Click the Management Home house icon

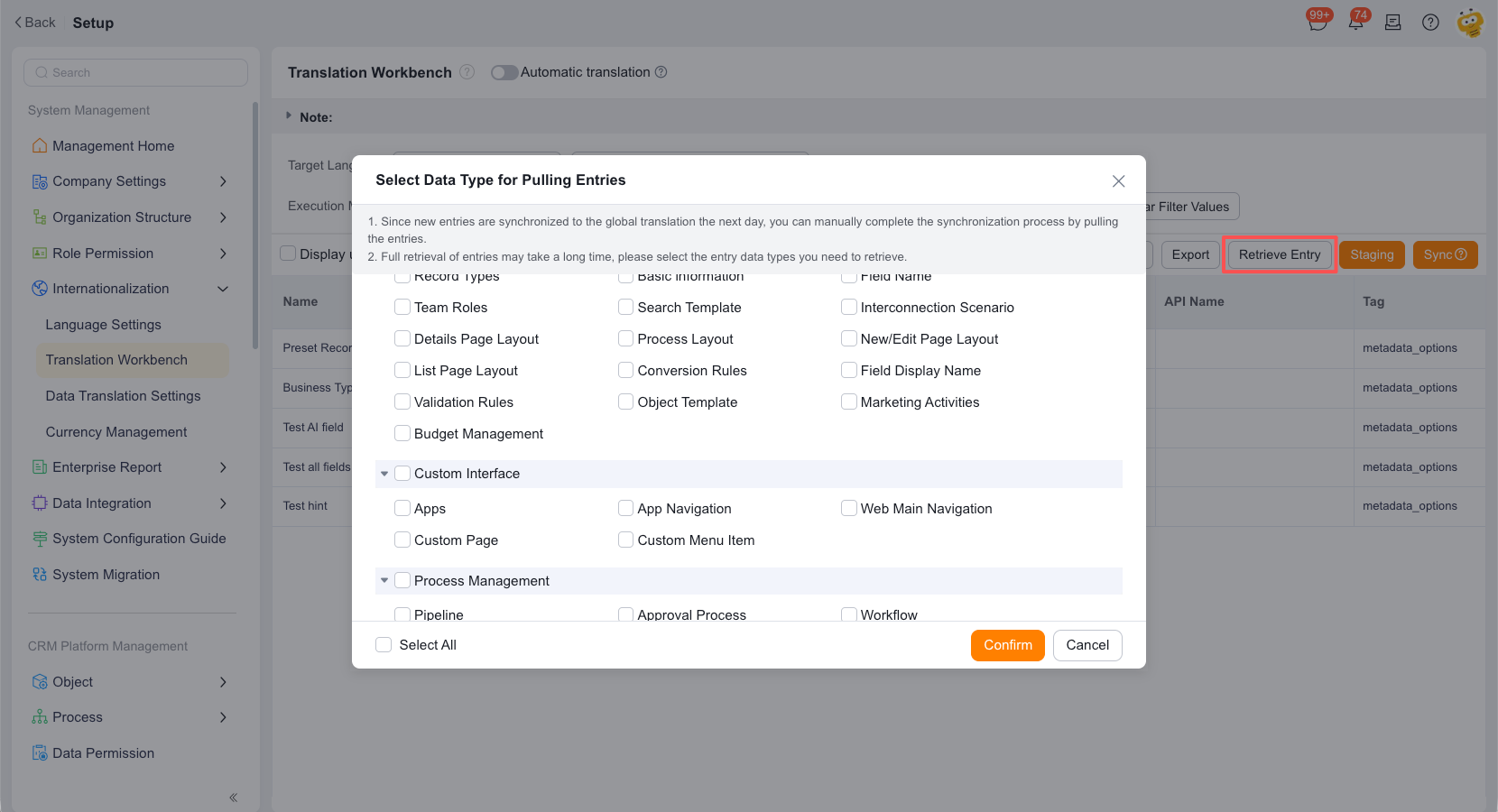click(x=40, y=145)
